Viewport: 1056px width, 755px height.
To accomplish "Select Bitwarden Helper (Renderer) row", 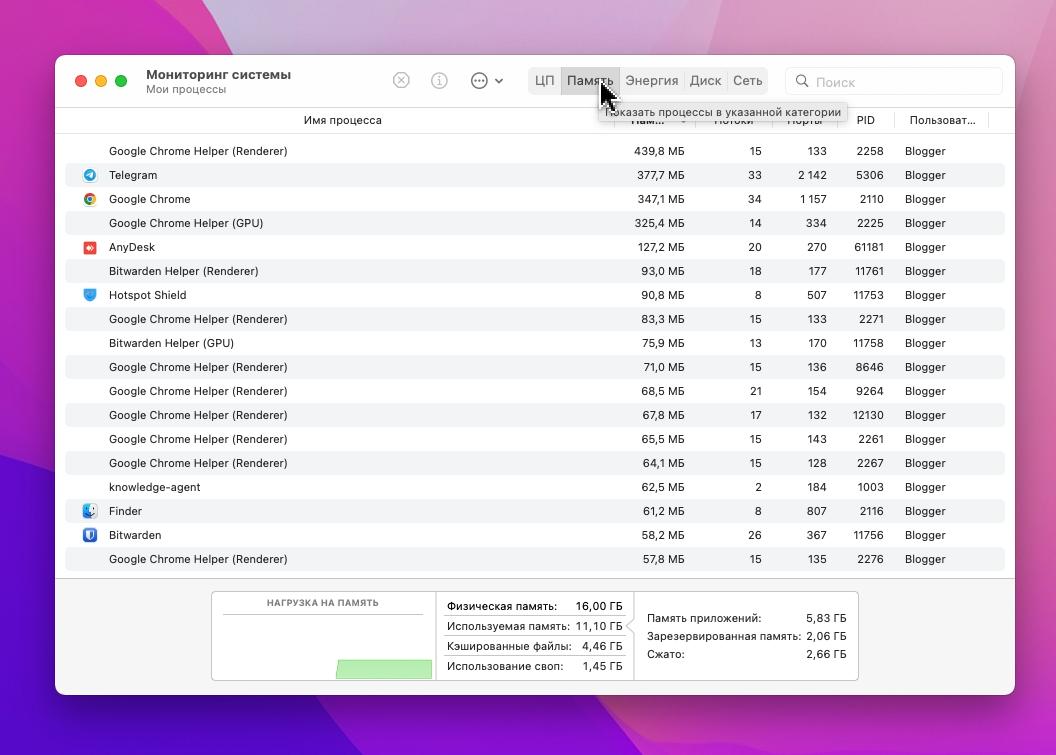I will pos(535,271).
